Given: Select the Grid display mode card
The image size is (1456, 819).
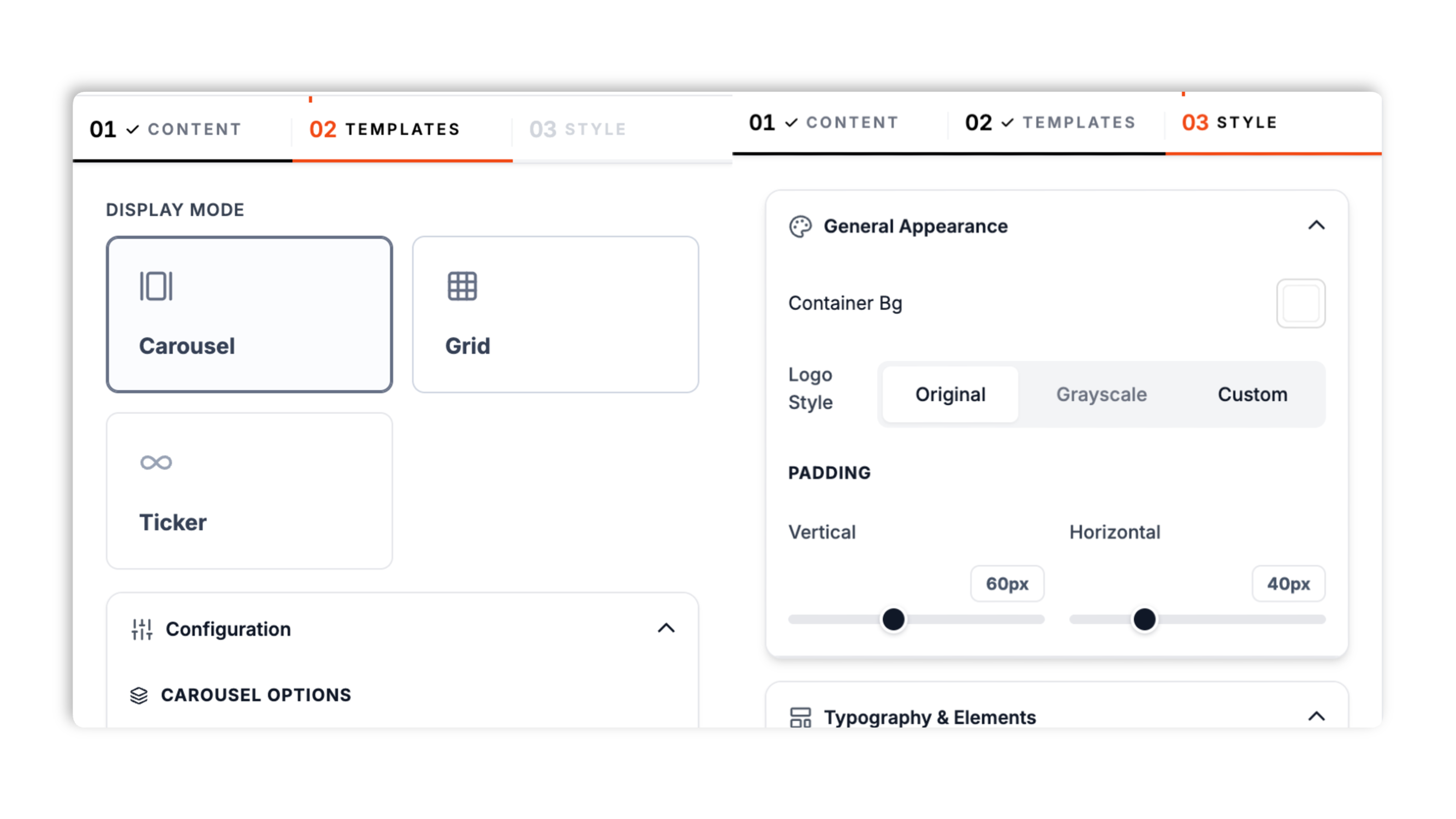Looking at the screenshot, I should pyautogui.click(x=556, y=314).
